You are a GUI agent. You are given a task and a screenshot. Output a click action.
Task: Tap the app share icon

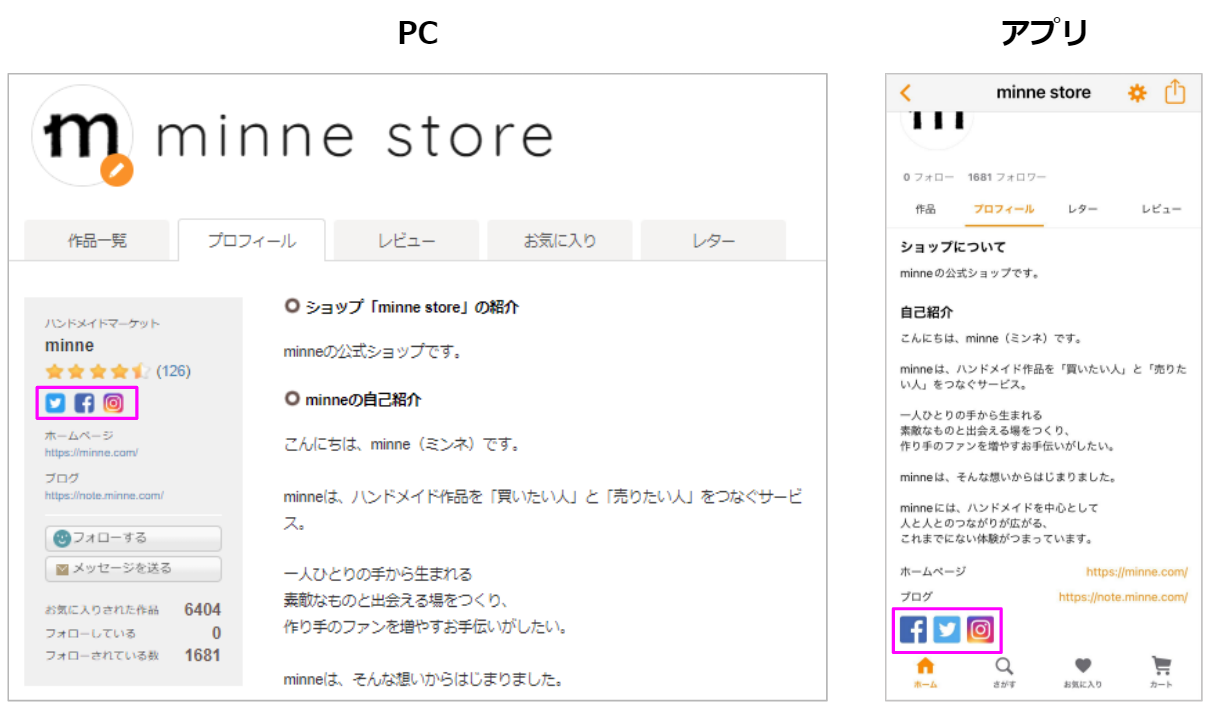pos(1175,92)
